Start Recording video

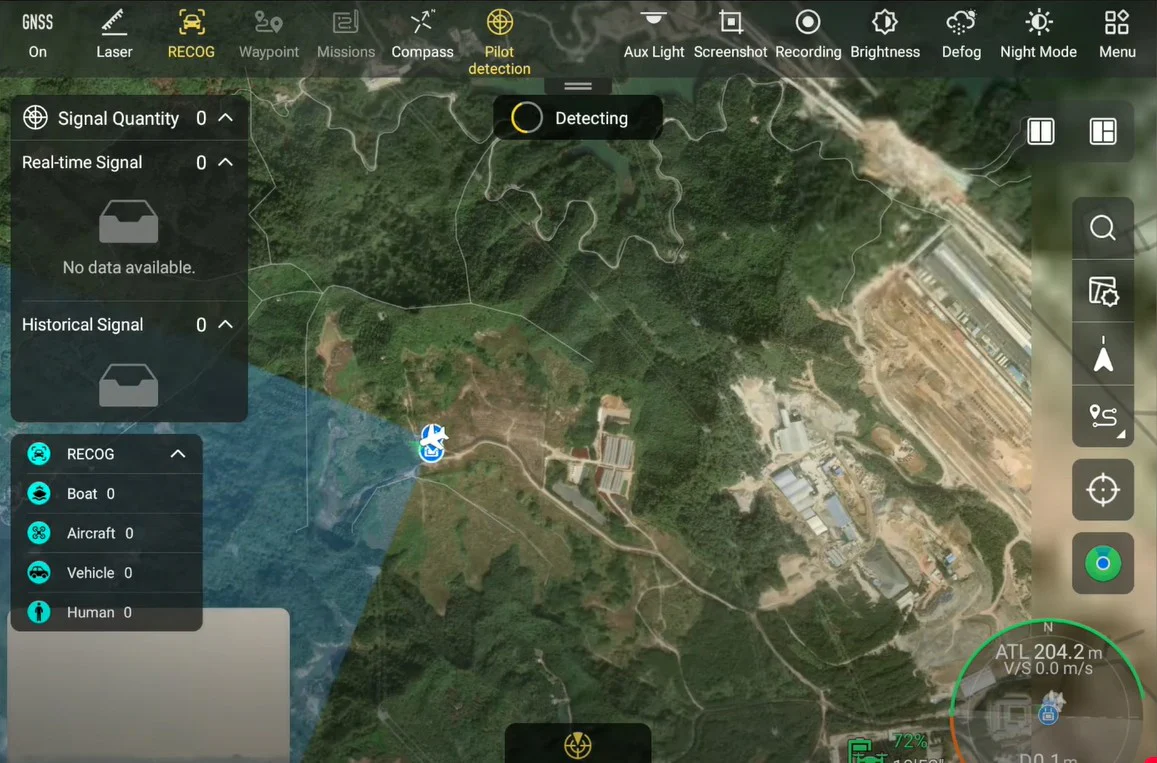808,34
